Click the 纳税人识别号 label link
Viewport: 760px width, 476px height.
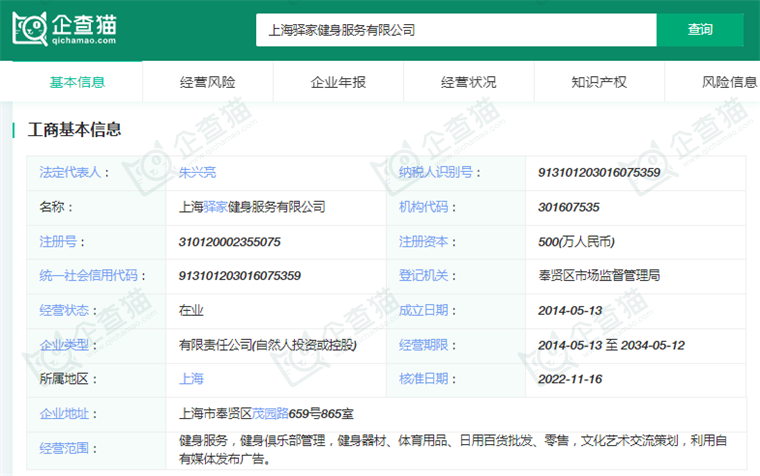[x=436, y=172]
